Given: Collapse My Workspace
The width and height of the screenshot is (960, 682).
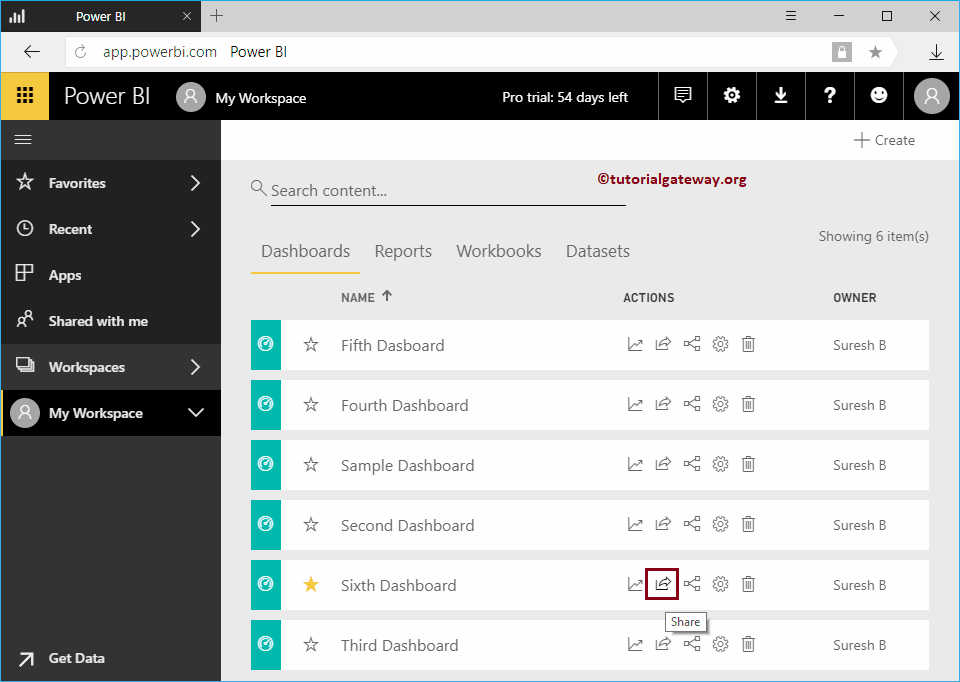Looking at the screenshot, I should tap(110, 413).
